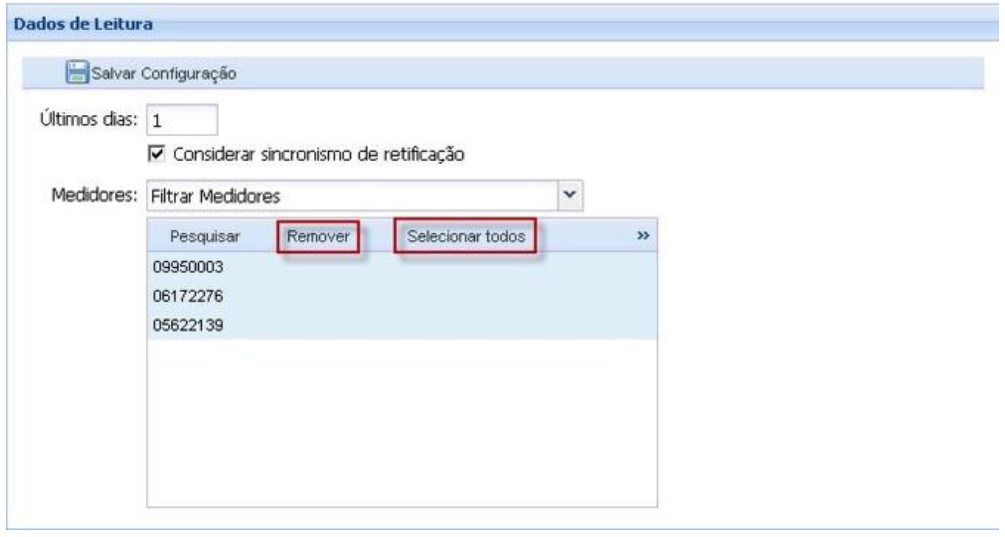The height and width of the screenshot is (537, 1005).
Task: Select meter 06172276 in the list
Action: 182,298
